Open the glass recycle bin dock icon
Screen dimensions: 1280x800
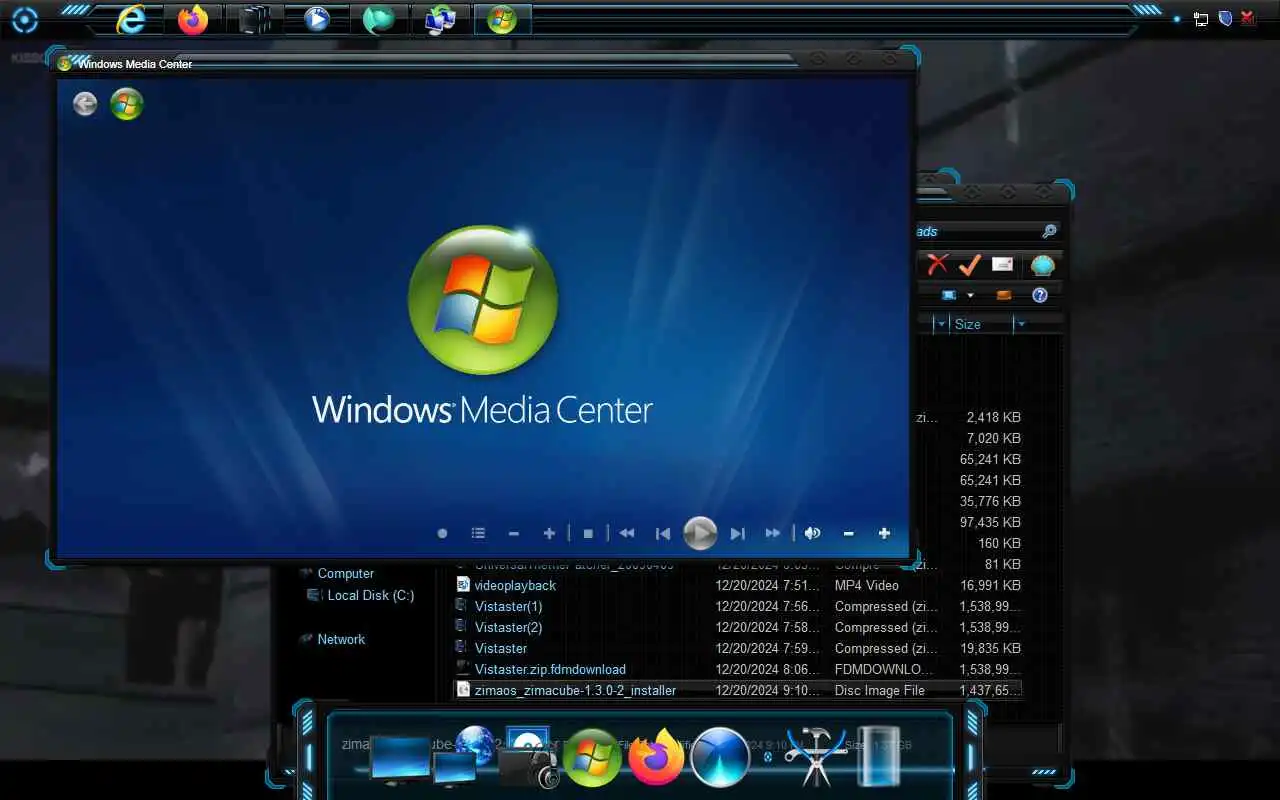click(x=880, y=756)
